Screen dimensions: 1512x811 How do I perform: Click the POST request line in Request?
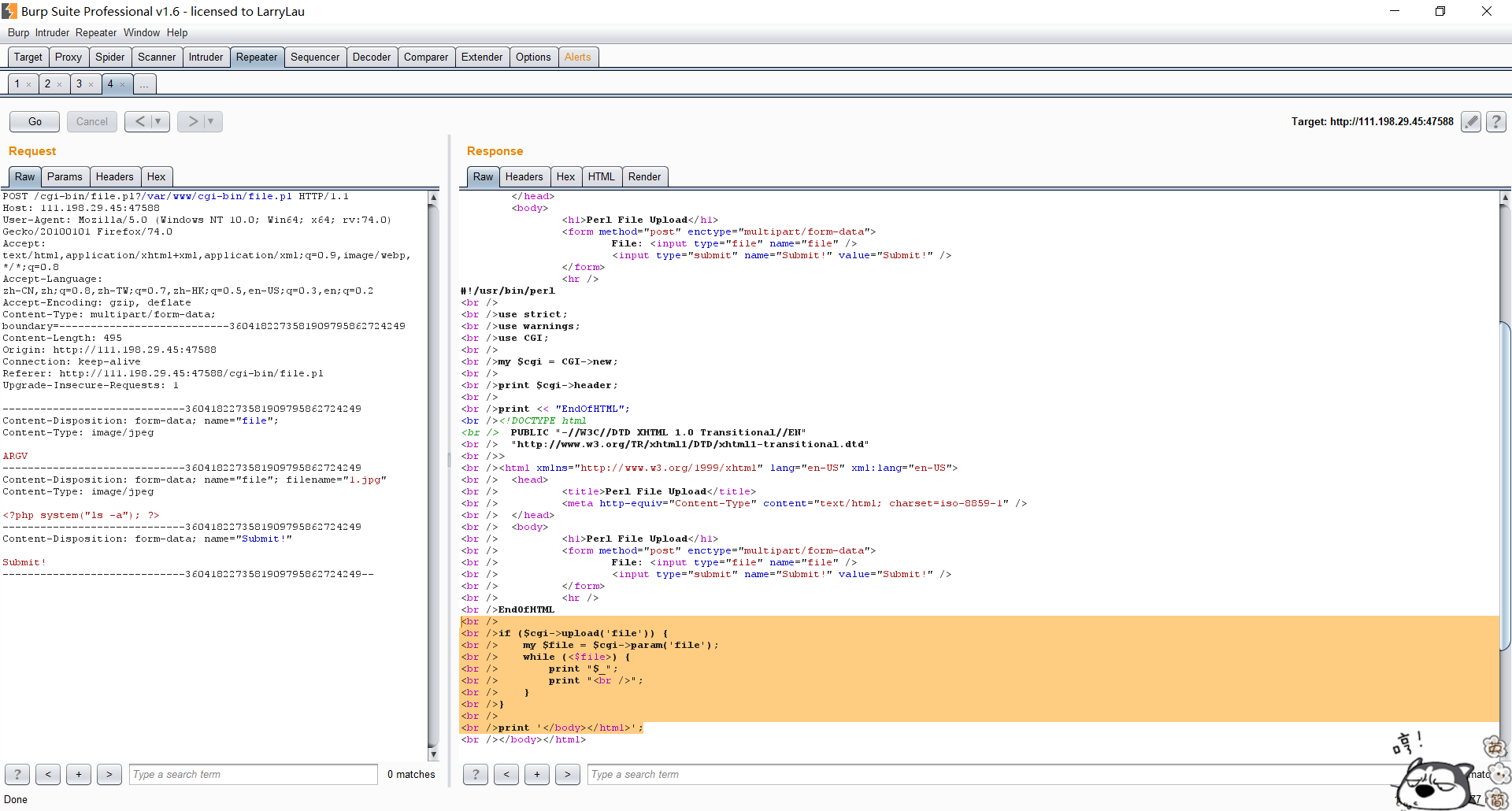(x=175, y=196)
